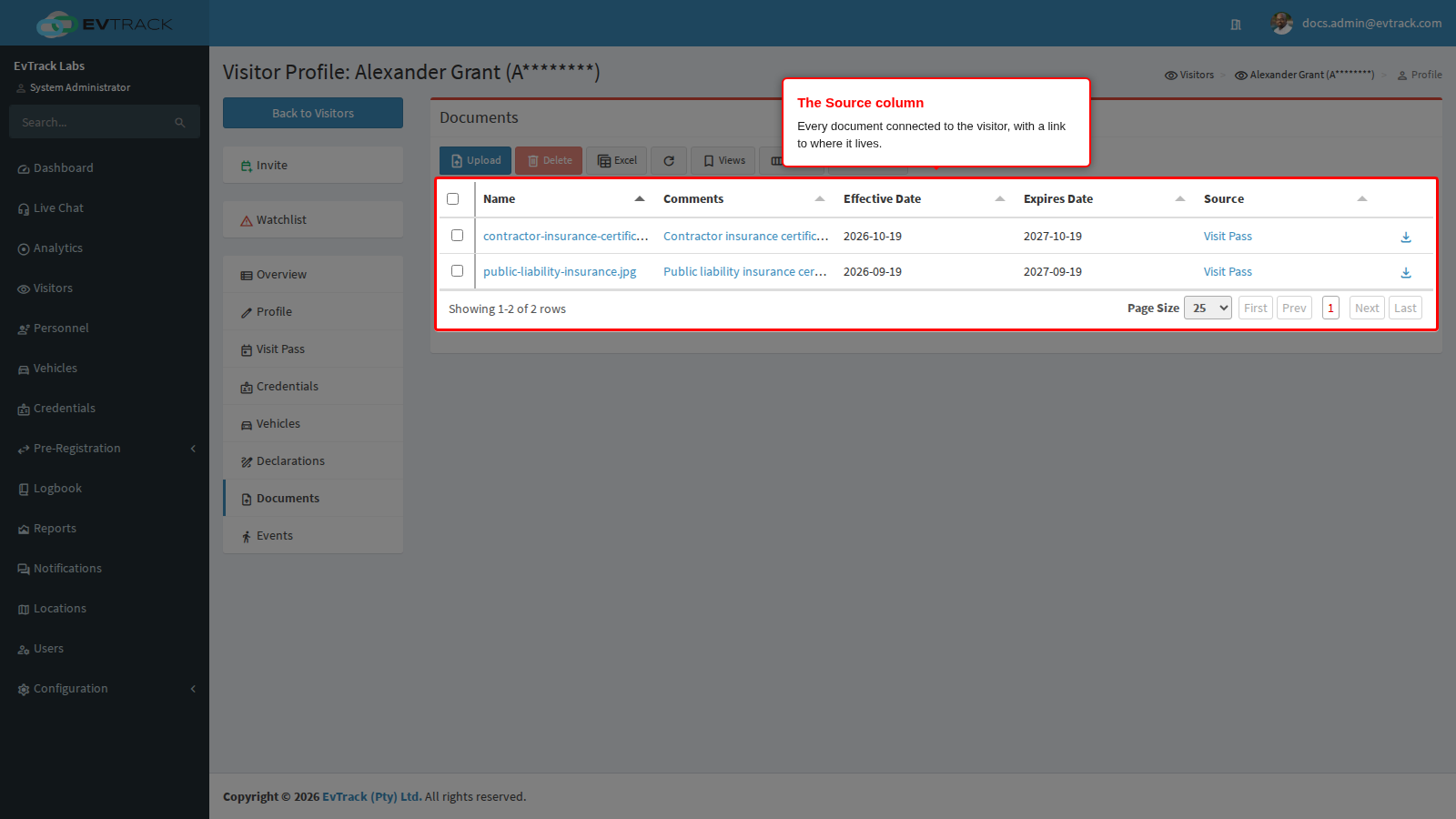
Task: Open the public-liability-insurance.jpg document link
Action: pos(560,272)
